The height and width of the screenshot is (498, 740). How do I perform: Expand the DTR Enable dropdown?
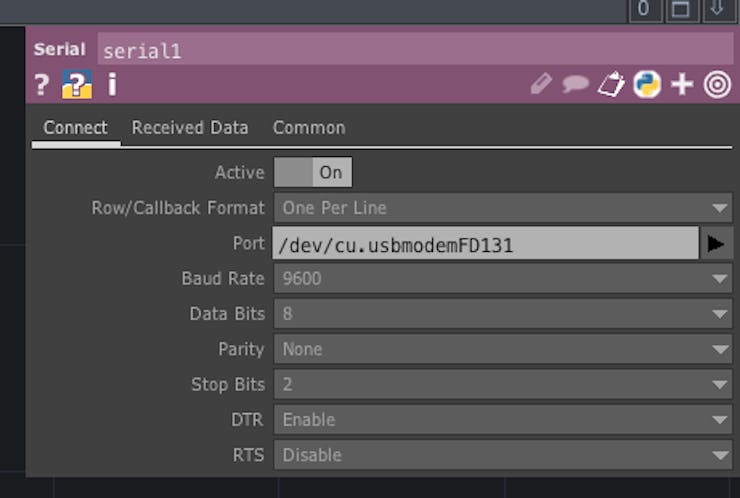[x=503, y=419]
